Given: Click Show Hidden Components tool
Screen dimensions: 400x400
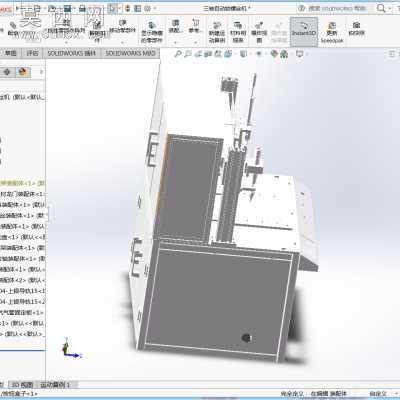Looking at the screenshot, I should tap(152, 32).
